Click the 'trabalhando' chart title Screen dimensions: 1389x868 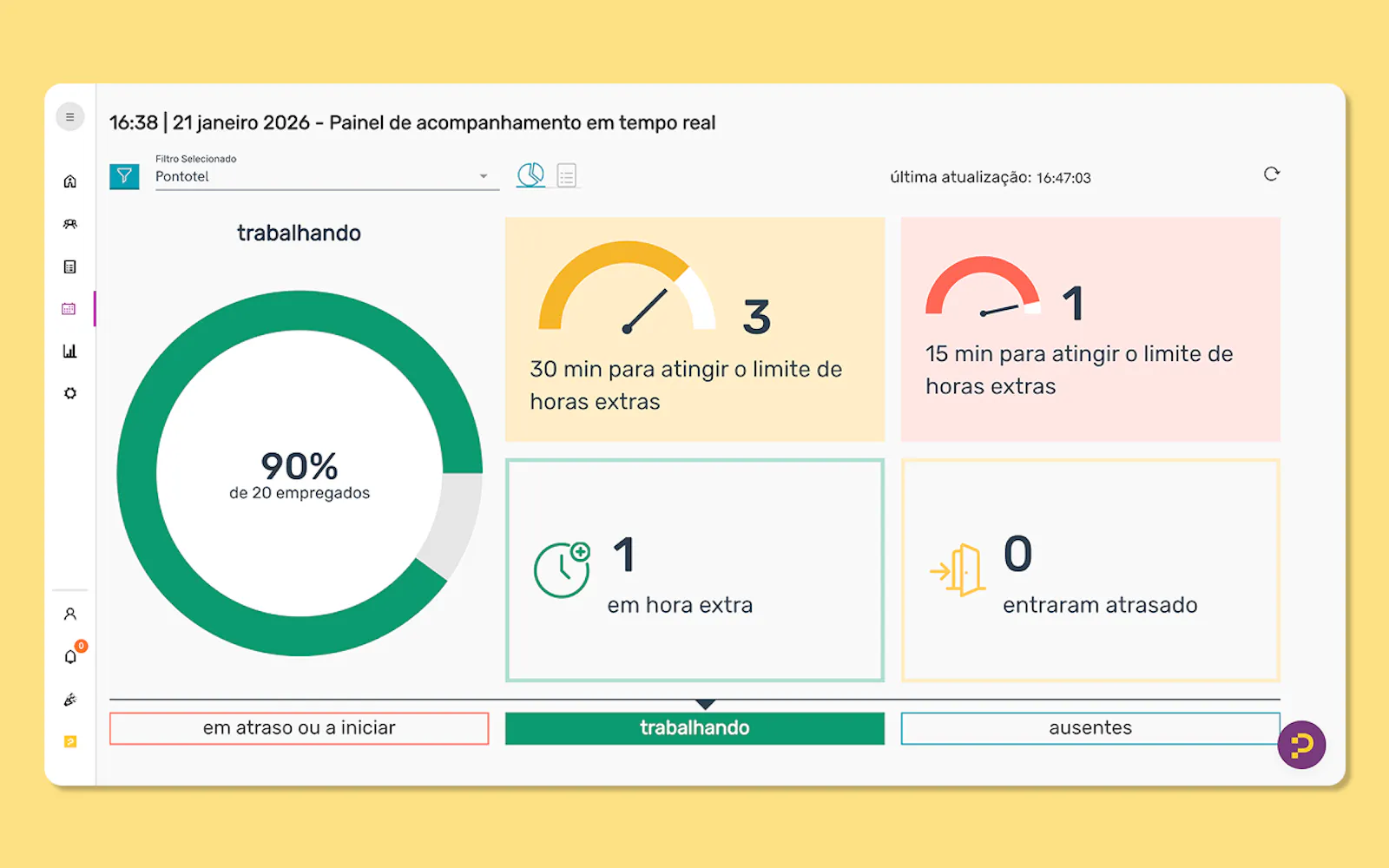[x=299, y=233]
